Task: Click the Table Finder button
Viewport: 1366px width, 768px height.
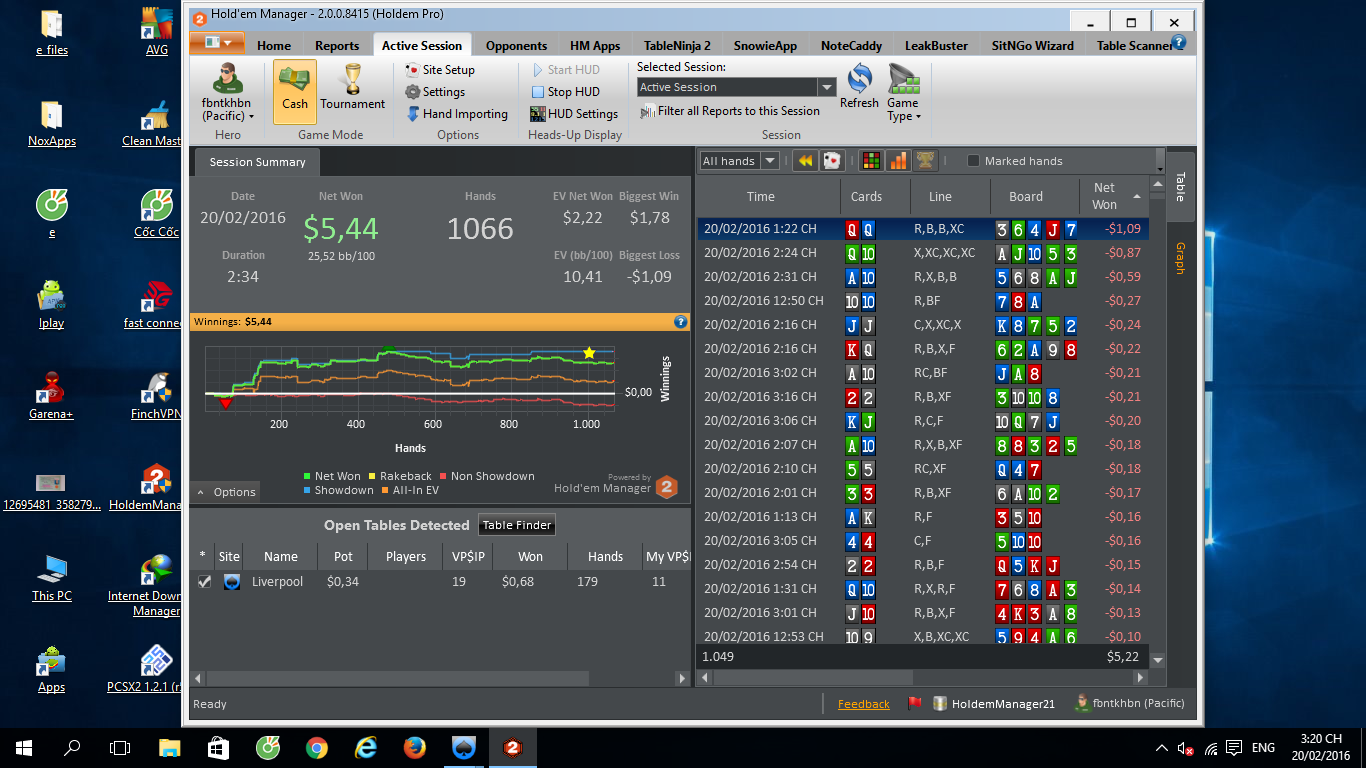Action: coord(517,525)
